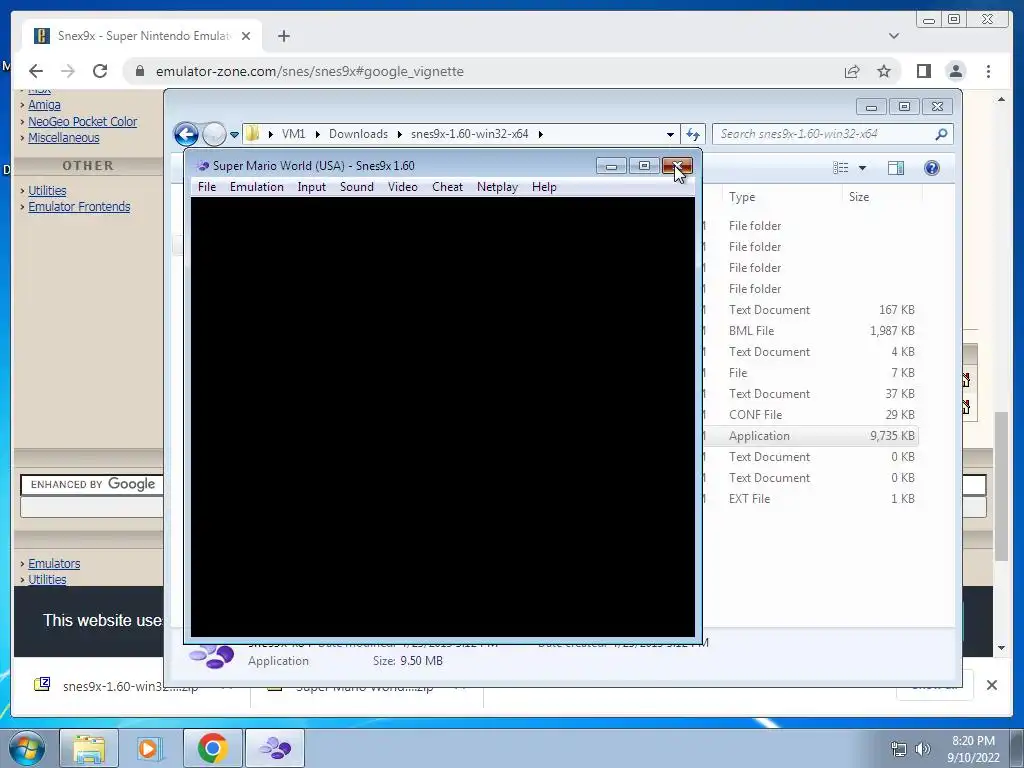Open the Video menu in Snes9x
This screenshot has height=768, width=1024.
[x=402, y=187]
